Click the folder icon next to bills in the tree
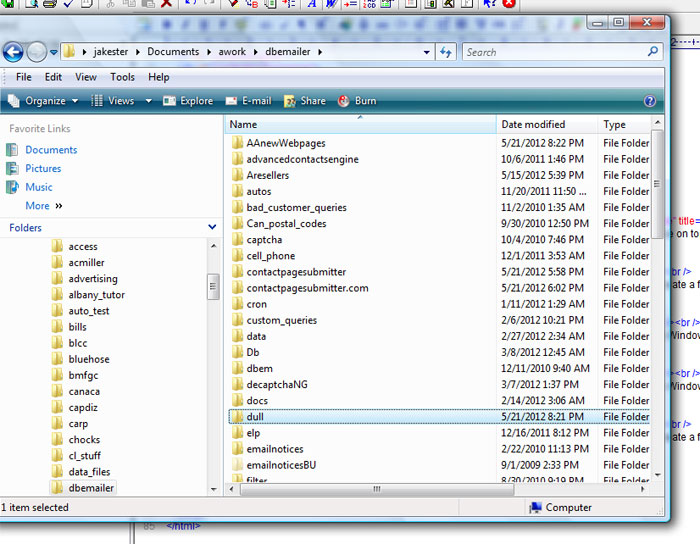The height and width of the screenshot is (544, 700). tap(57, 327)
